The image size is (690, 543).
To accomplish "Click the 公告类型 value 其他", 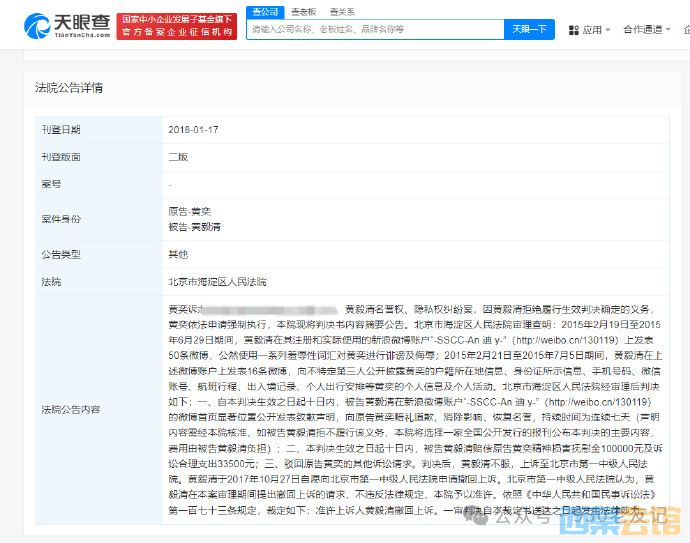I will [x=177, y=254].
